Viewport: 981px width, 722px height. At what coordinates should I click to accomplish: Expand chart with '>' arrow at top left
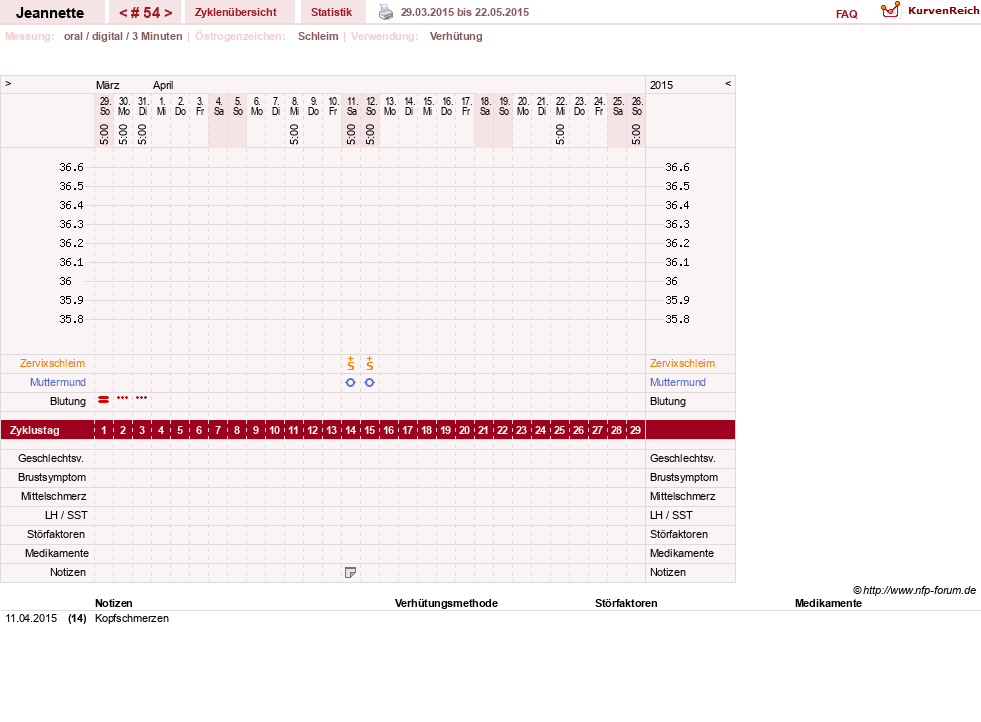click(x=8, y=83)
